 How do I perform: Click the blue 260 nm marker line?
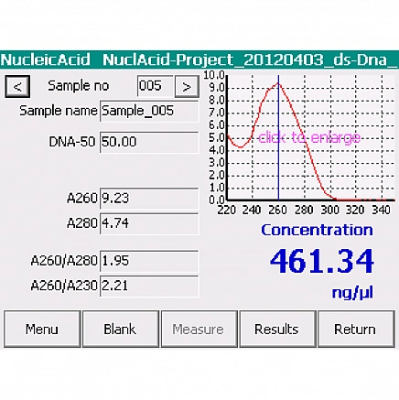pos(278,137)
